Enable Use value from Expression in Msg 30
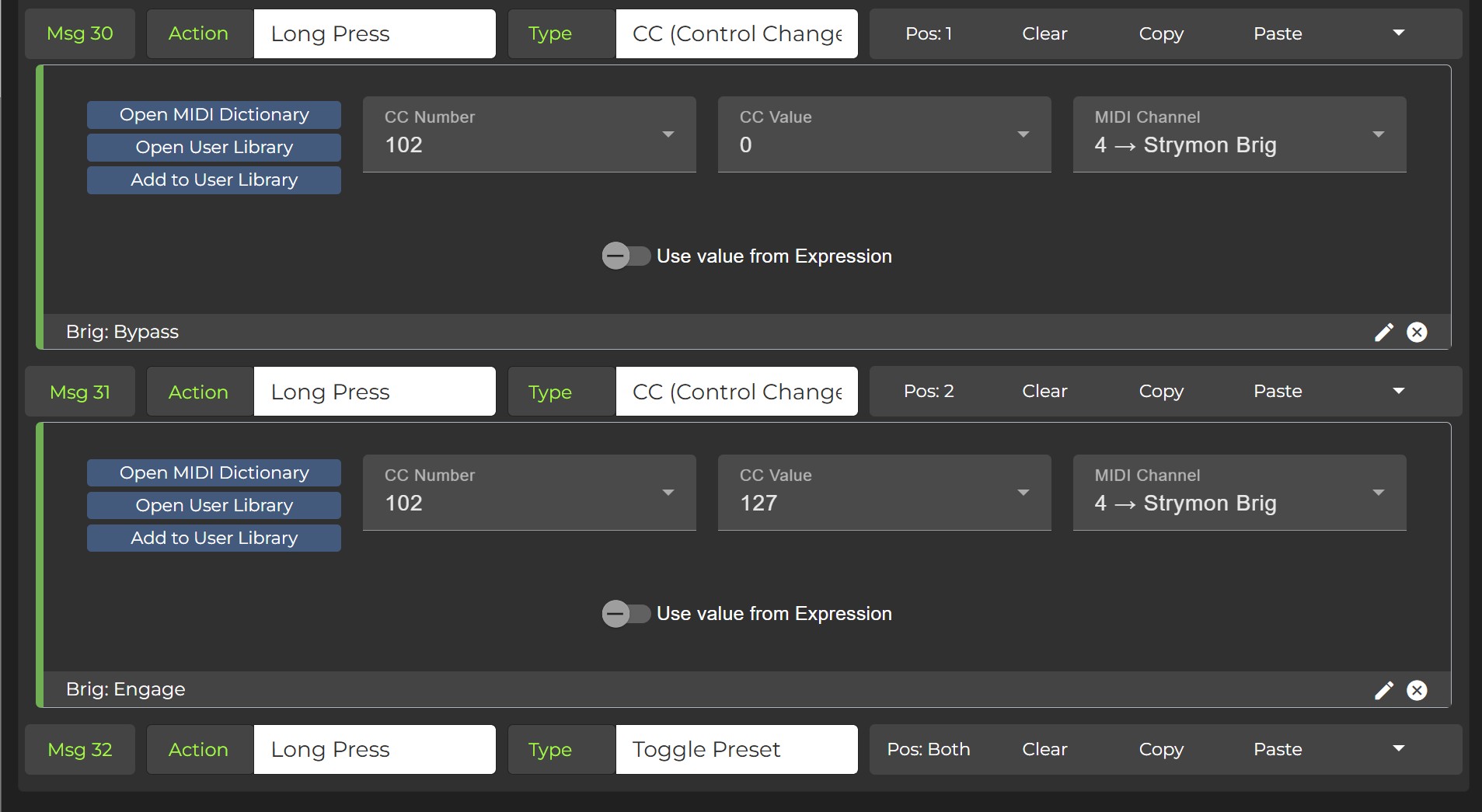This screenshot has height=812, width=1482. click(626, 256)
